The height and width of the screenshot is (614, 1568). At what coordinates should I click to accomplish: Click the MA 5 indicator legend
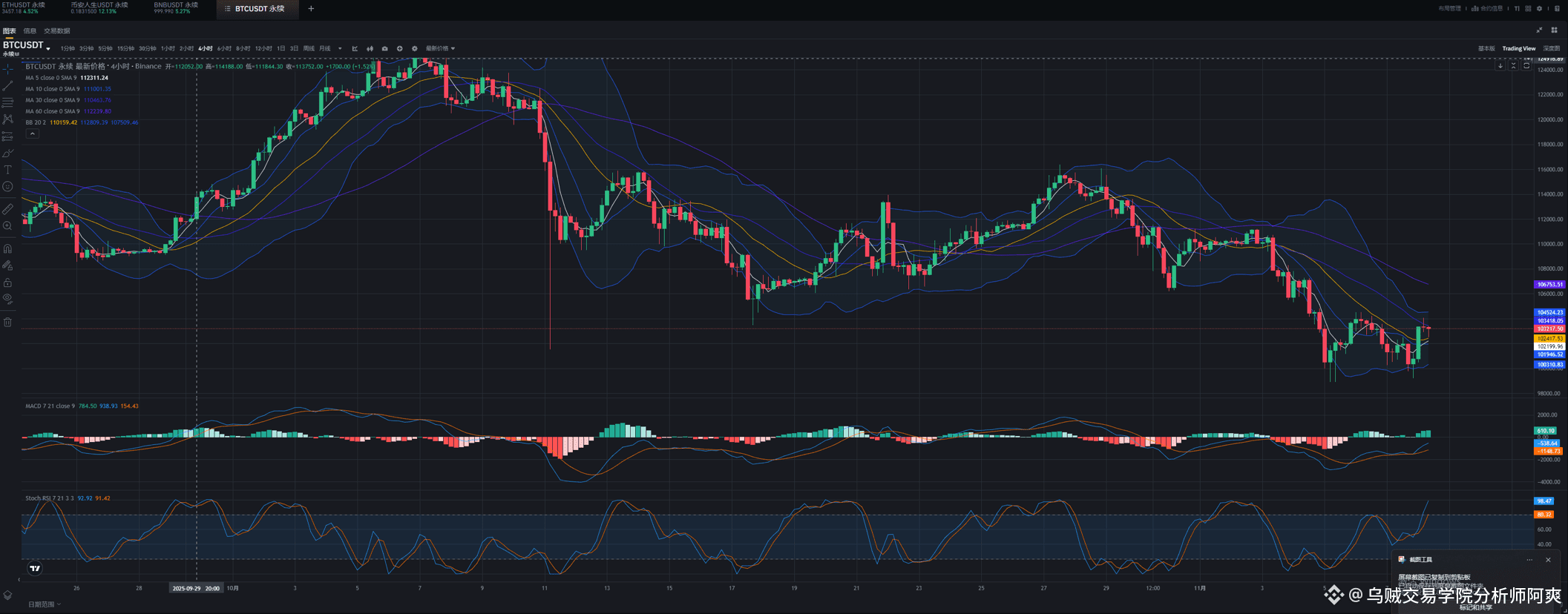click(x=67, y=78)
